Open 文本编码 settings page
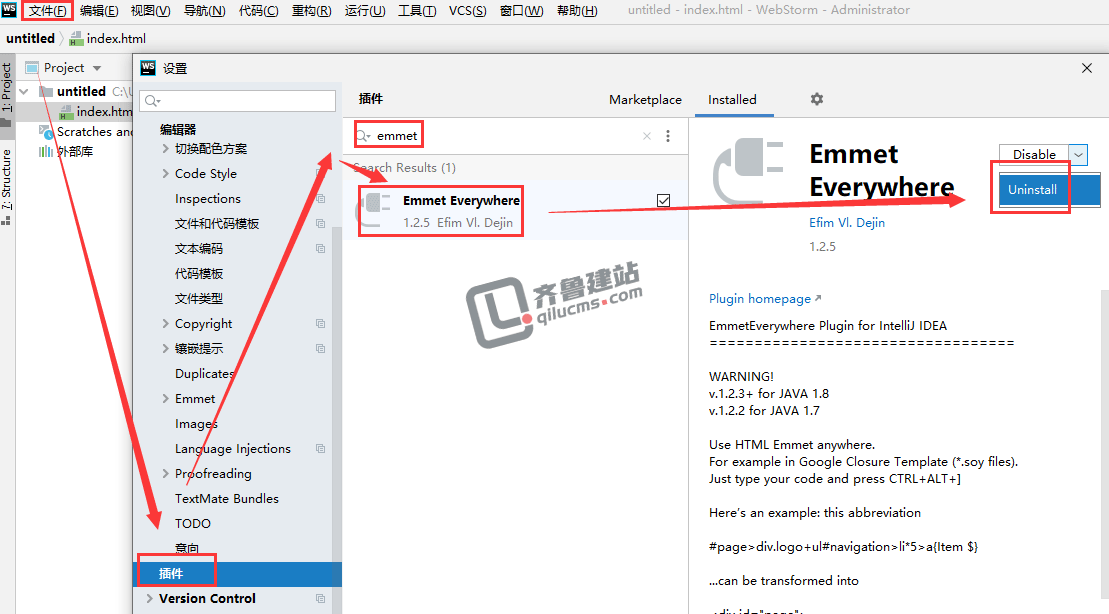The width and height of the screenshot is (1109, 614). pos(199,248)
